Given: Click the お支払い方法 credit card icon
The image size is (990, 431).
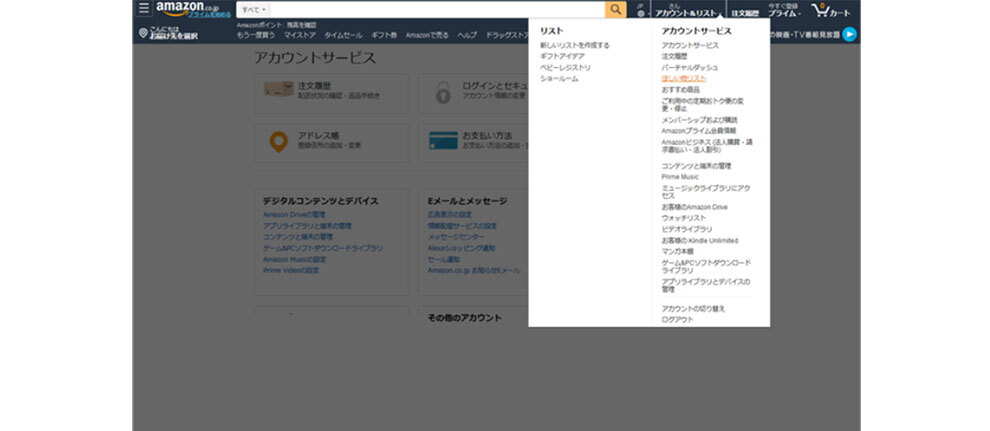Looking at the screenshot, I should pyautogui.click(x=443, y=140).
